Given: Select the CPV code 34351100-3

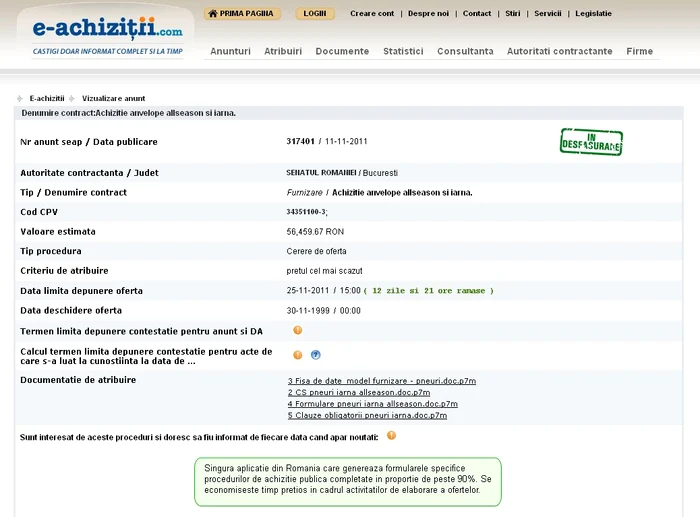Looking at the screenshot, I should point(307,212).
